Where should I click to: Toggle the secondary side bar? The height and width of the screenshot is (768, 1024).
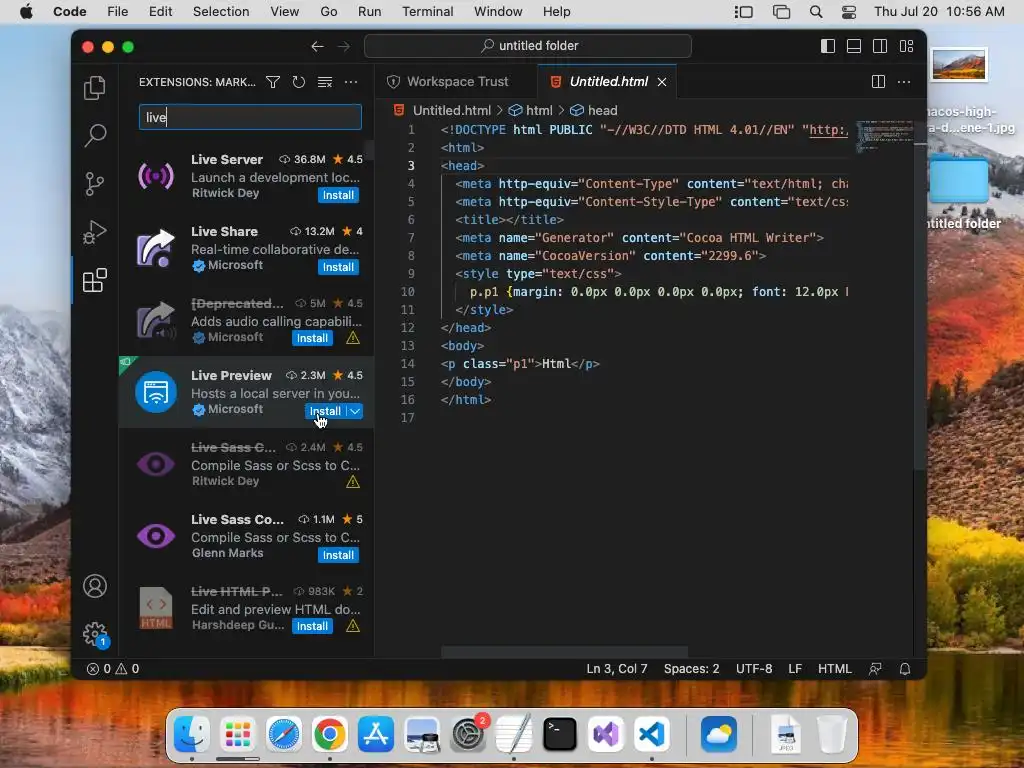pyautogui.click(x=880, y=46)
